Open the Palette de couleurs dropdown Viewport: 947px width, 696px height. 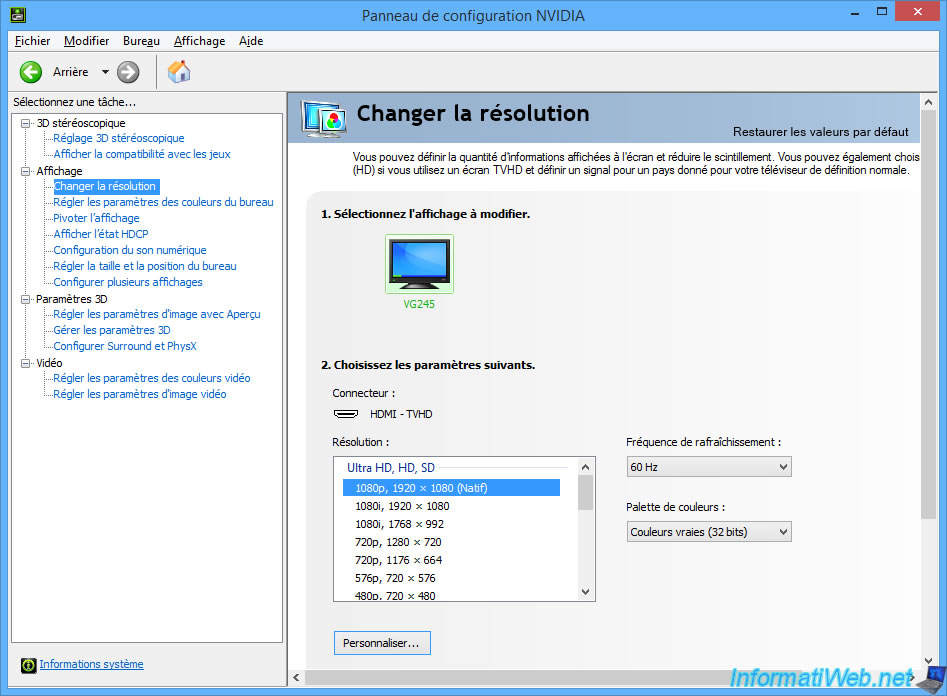pos(708,532)
